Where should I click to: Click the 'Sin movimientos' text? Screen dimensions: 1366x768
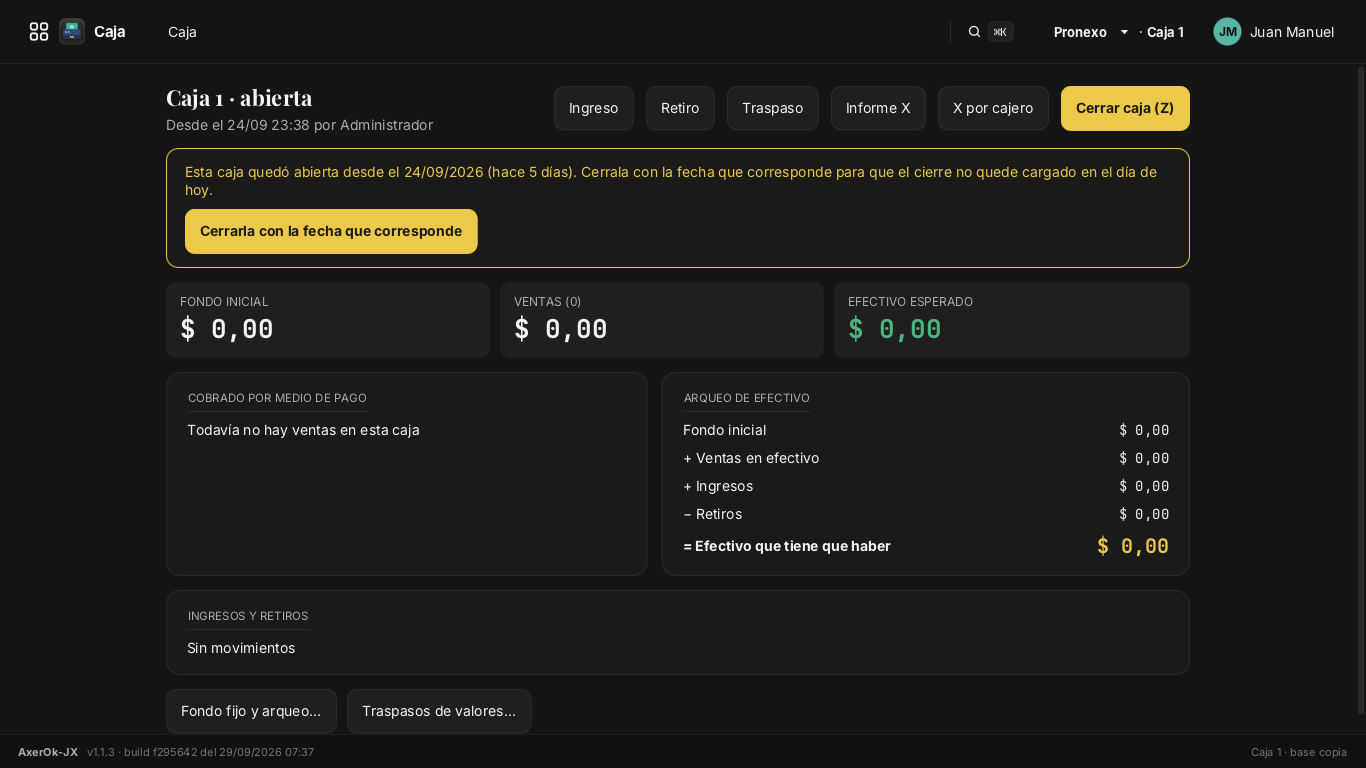(x=241, y=648)
